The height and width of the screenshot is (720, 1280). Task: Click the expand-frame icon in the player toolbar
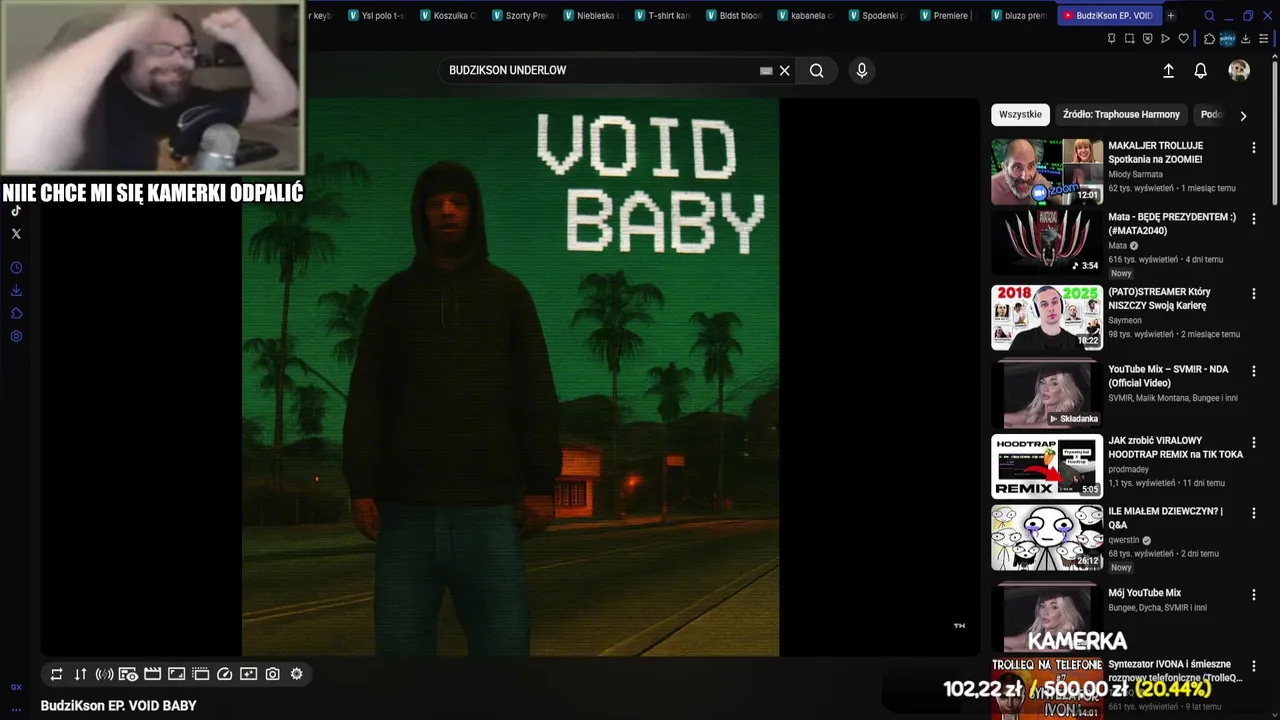(x=176, y=674)
